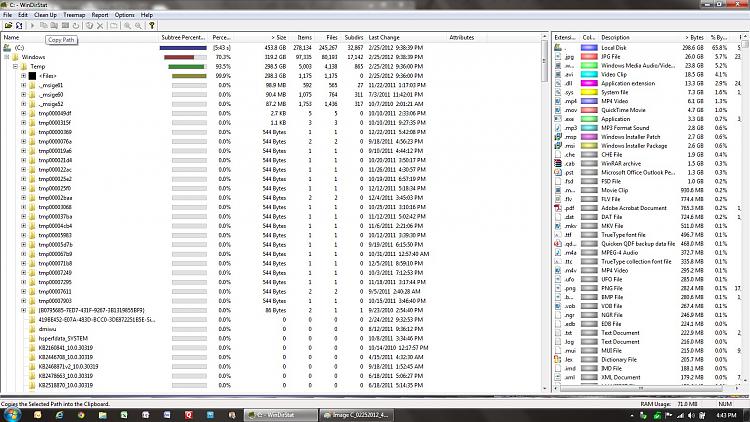The width and height of the screenshot is (750, 422).
Task: Click the .mp3 file type icon
Action: point(558,128)
